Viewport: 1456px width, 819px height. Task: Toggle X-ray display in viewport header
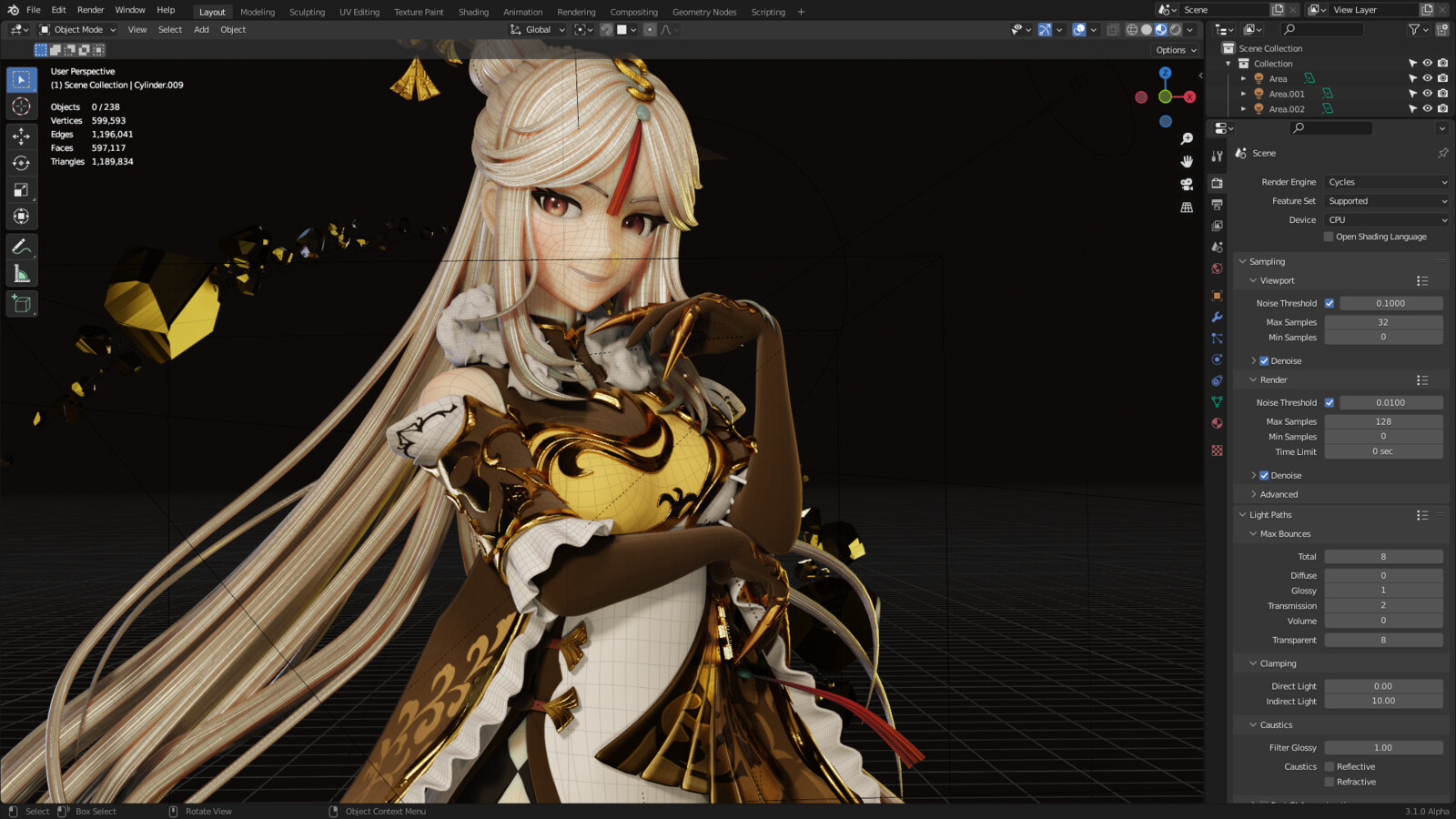[1113, 29]
